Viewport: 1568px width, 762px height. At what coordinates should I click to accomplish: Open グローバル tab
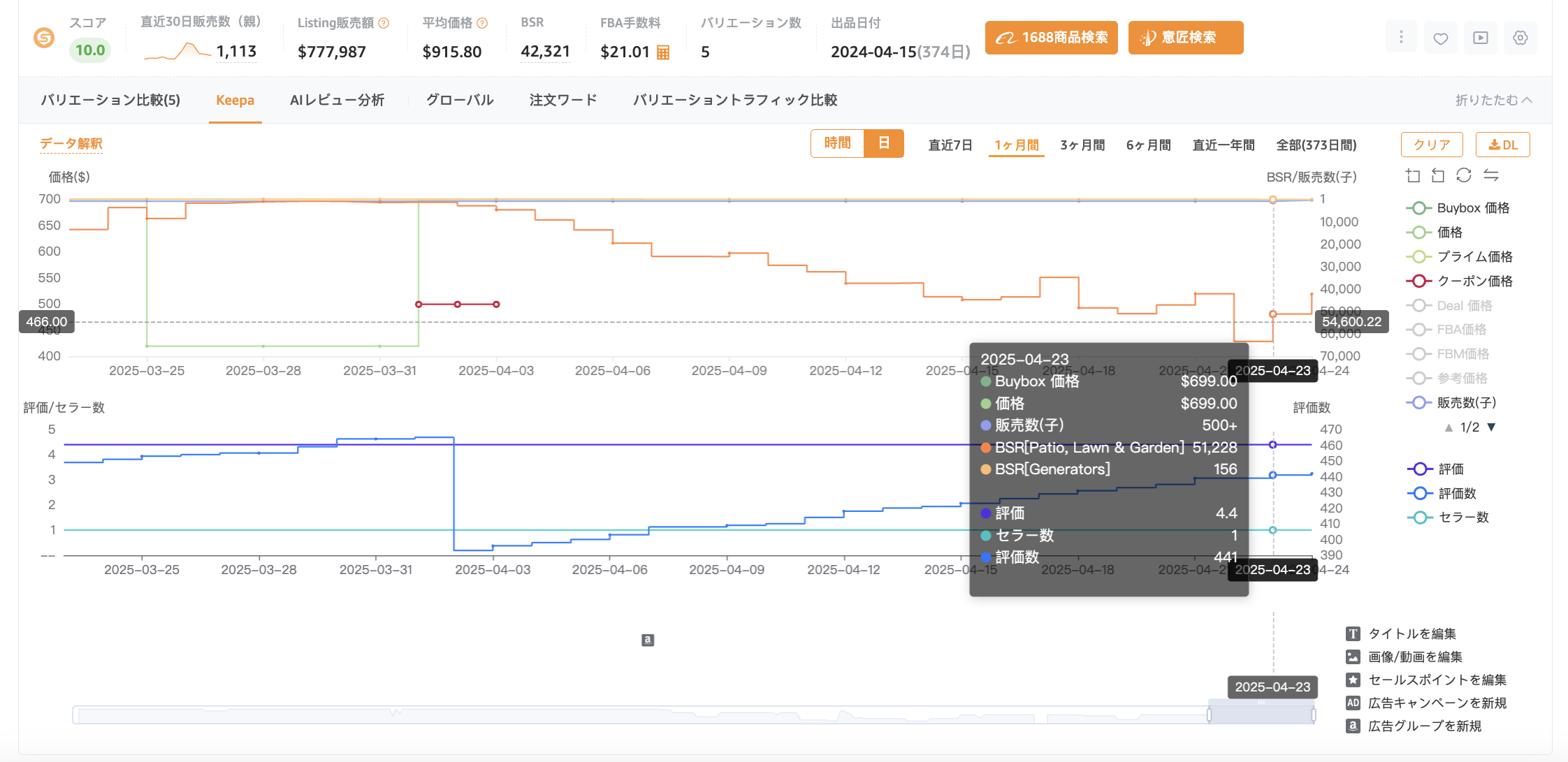460,101
